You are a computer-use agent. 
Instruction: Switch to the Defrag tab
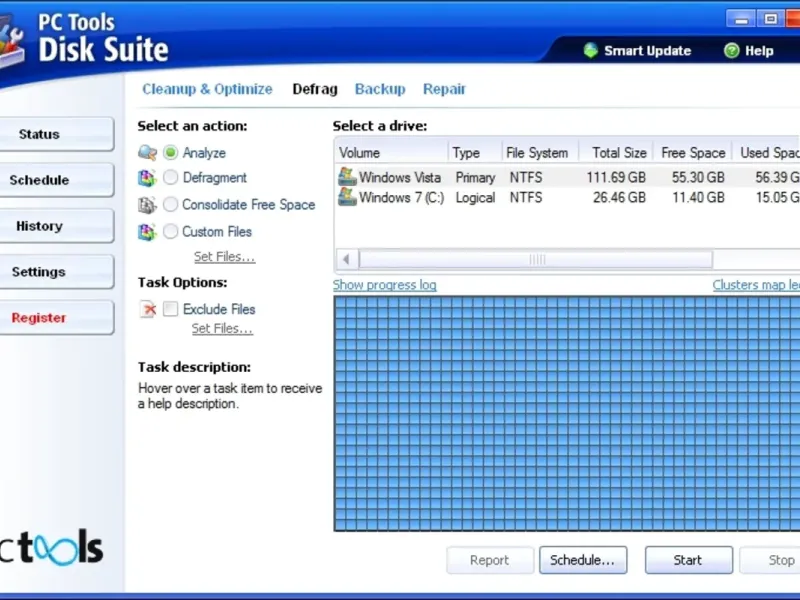pos(315,89)
